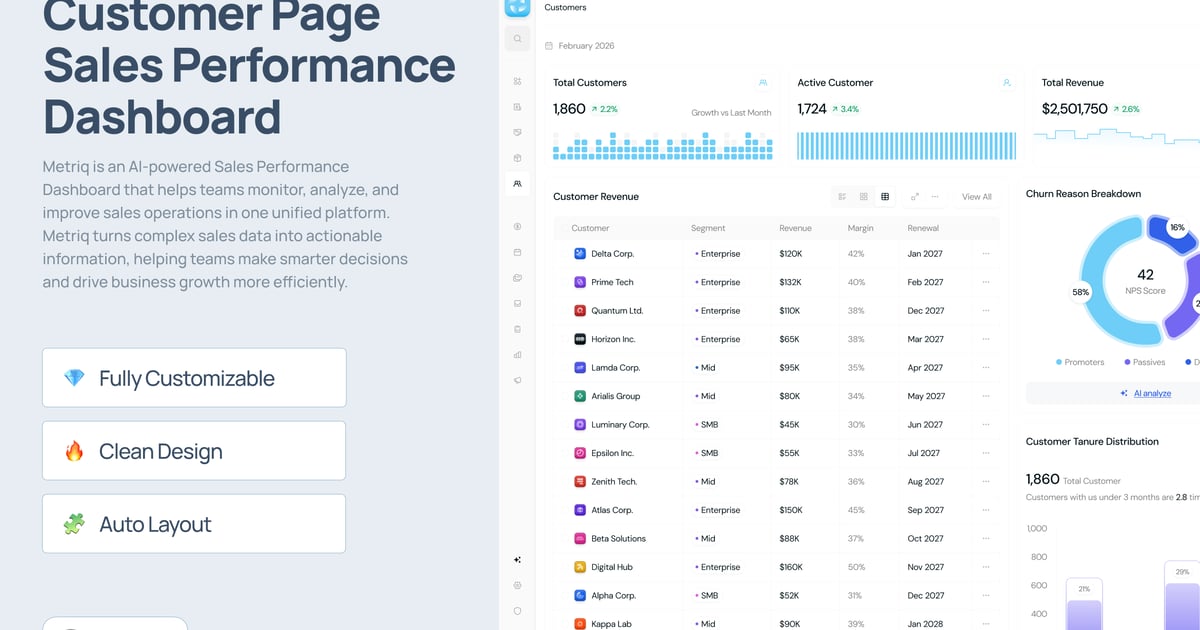Viewport: 1200px width, 630px height.
Task: Click the Metriq app logo in sidebar
Action: 517,6
